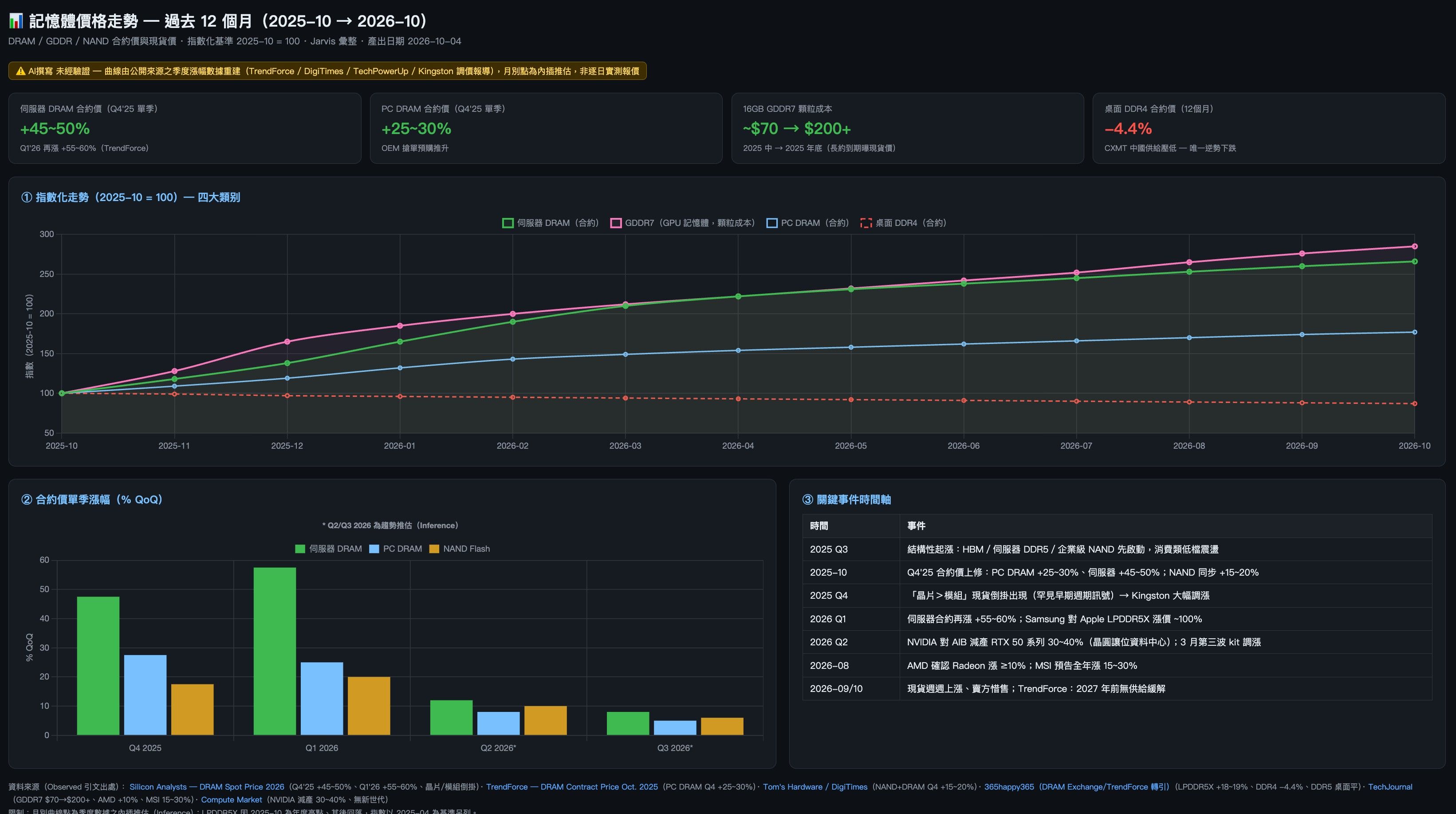Click the Q1 2026 label on the bar chart axis
The height and width of the screenshot is (814, 1456).
pos(322,748)
